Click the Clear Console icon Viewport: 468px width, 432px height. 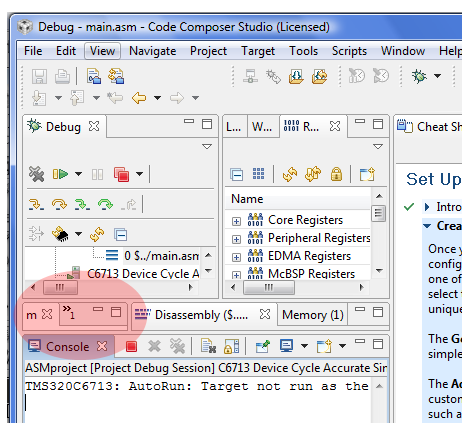[209, 346]
